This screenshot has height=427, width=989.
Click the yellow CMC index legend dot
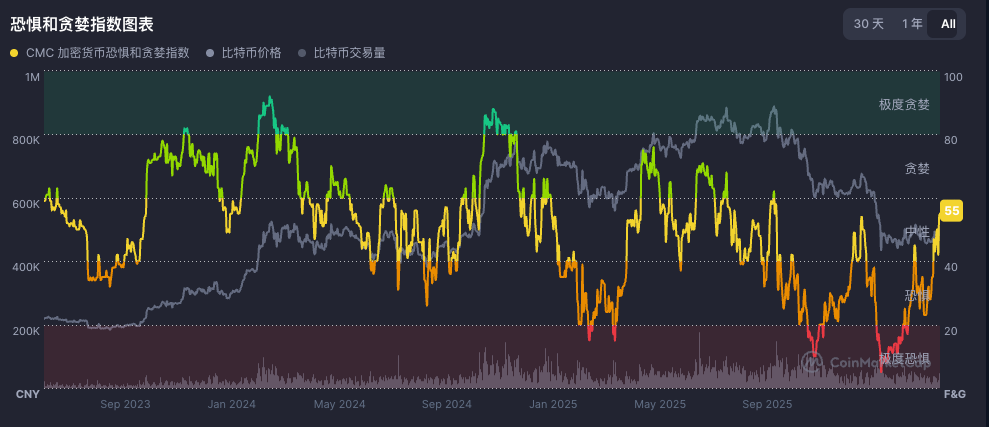coord(14,52)
